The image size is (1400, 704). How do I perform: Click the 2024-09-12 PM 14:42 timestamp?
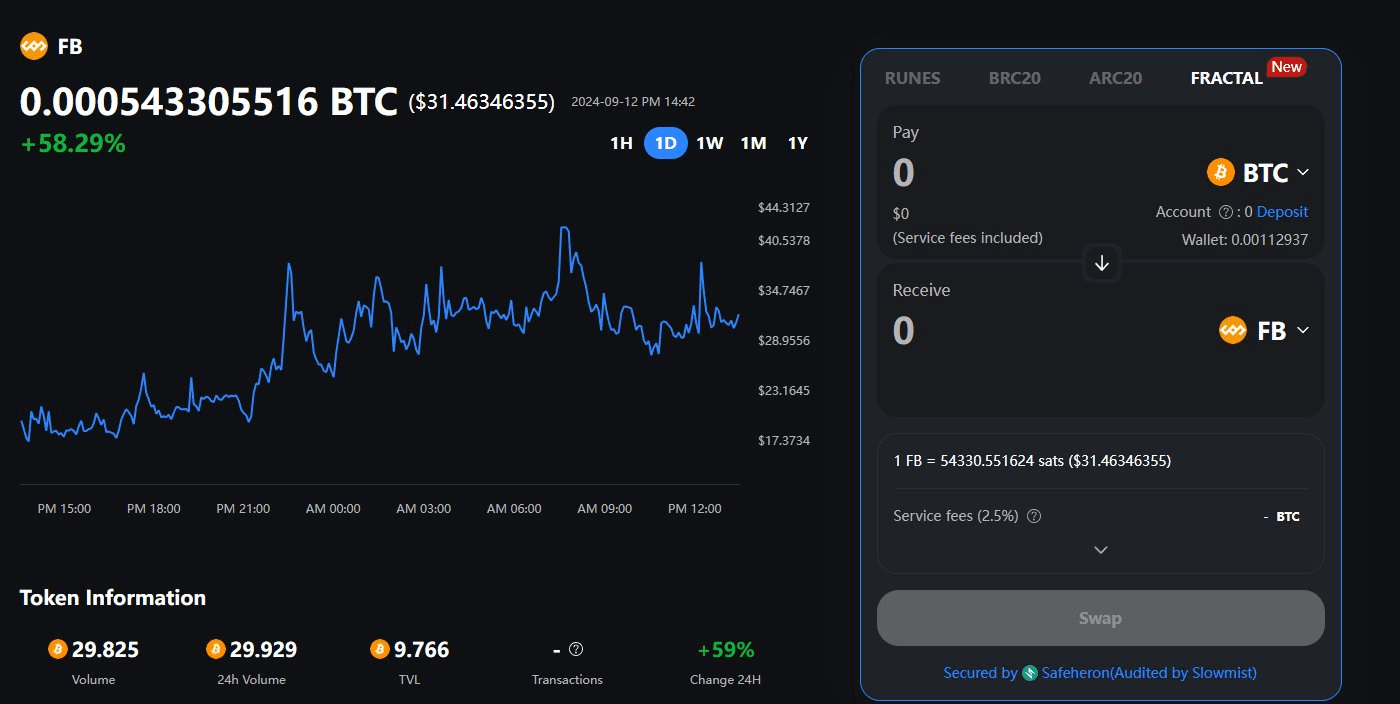coord(633,102)
